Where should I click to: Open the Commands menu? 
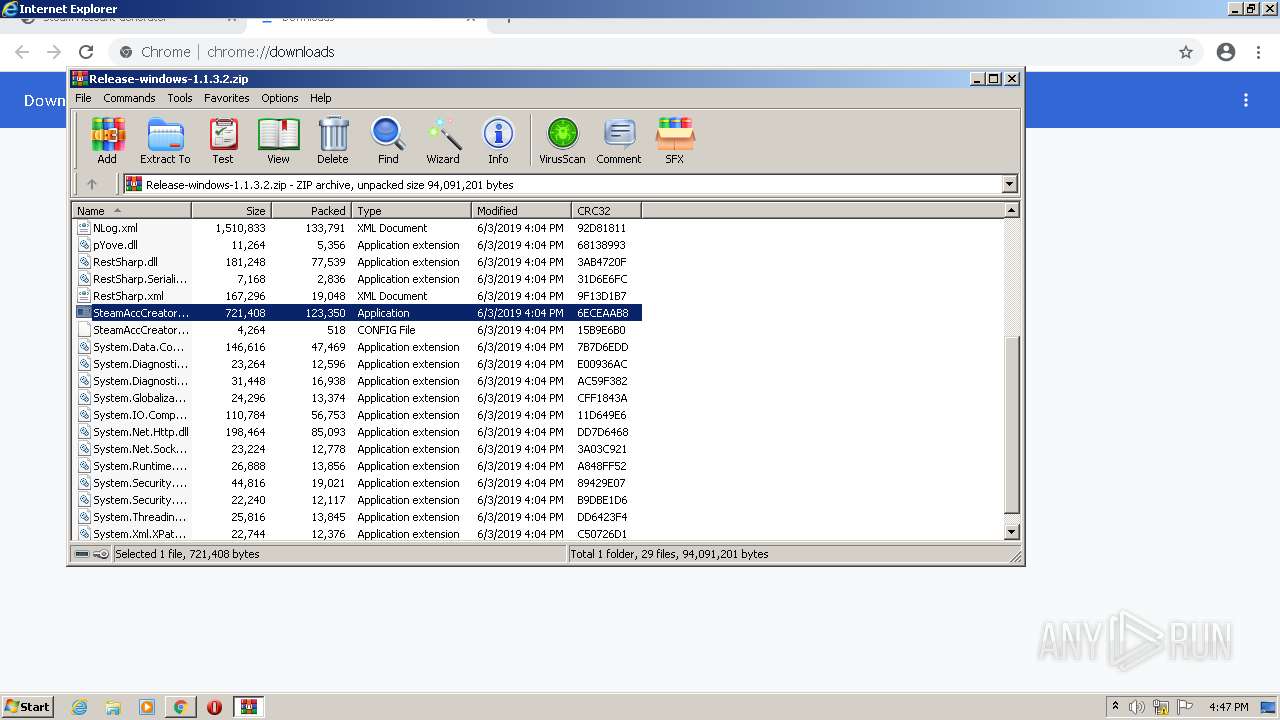pyautogui.click(x=129, y=98)
